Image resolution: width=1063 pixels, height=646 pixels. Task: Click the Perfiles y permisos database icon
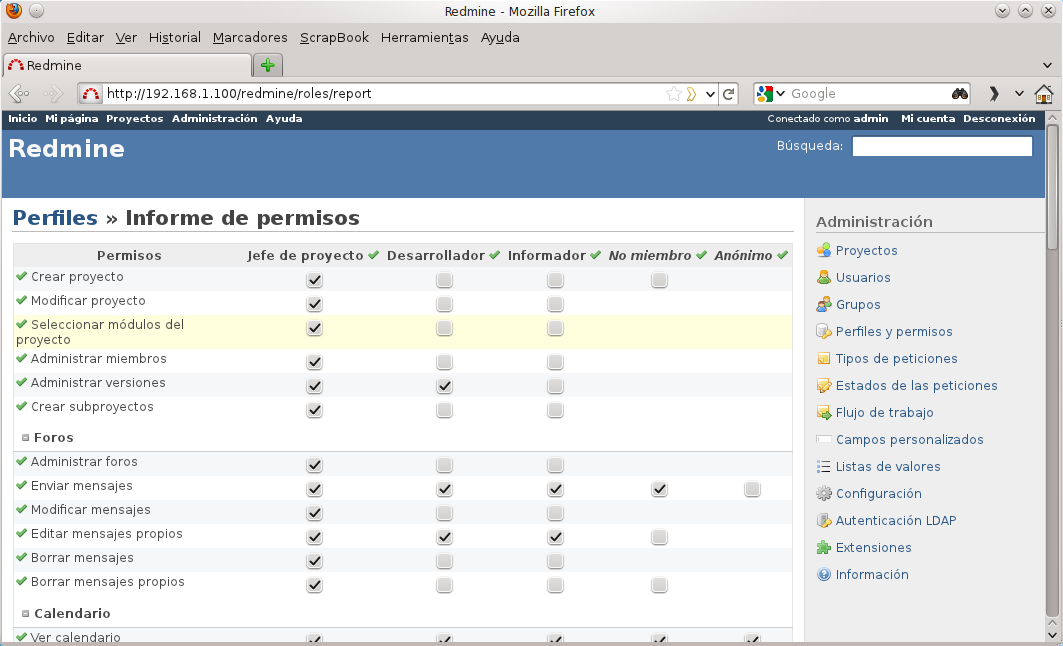tap(824, 331)
